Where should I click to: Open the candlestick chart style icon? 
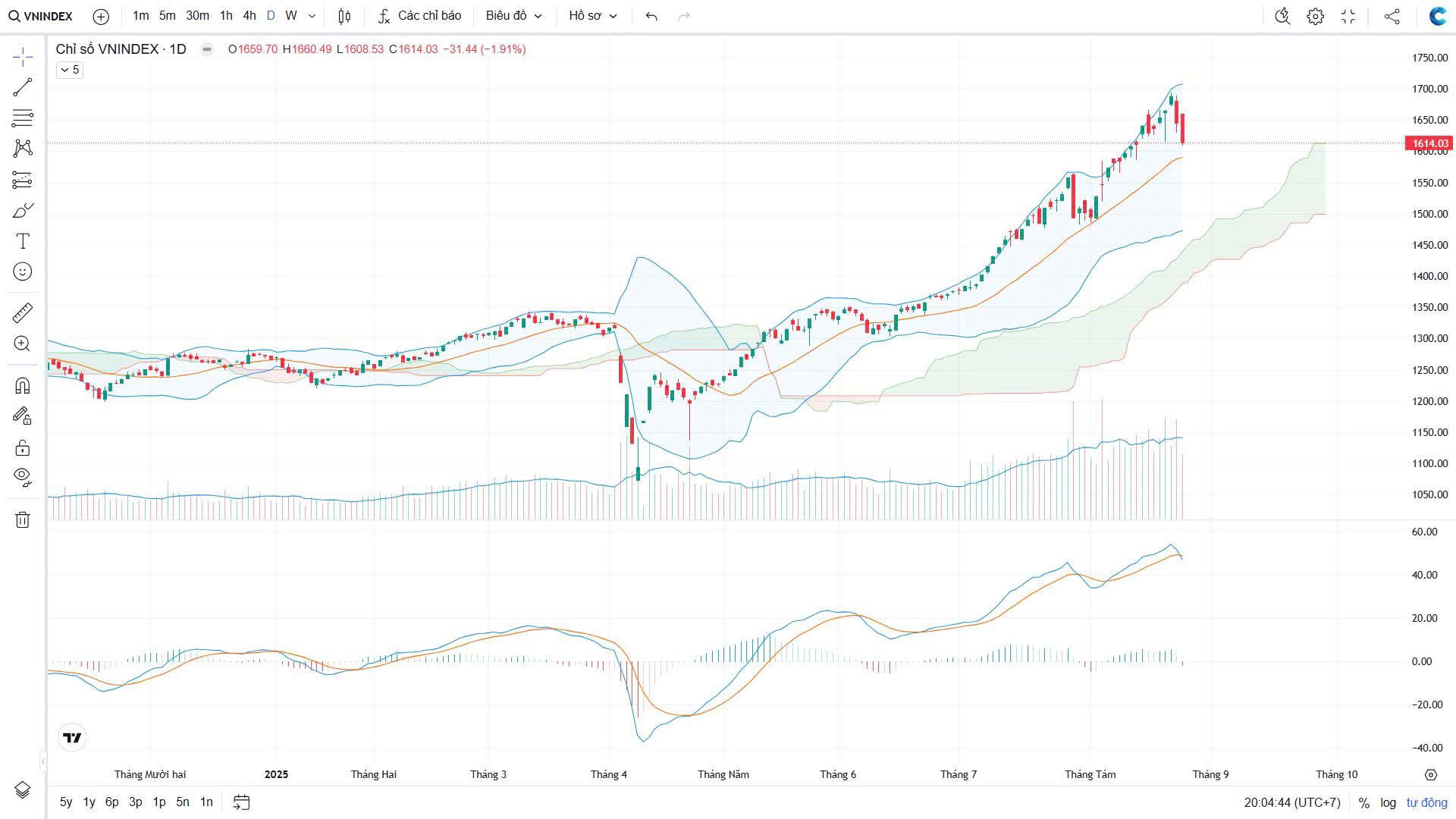(344, 16)
